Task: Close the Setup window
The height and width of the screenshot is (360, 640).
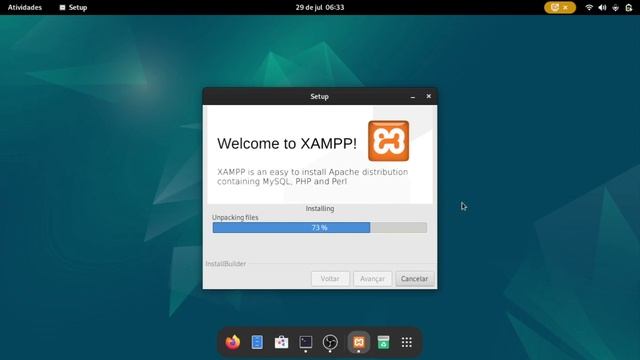Action: point(429,96)
